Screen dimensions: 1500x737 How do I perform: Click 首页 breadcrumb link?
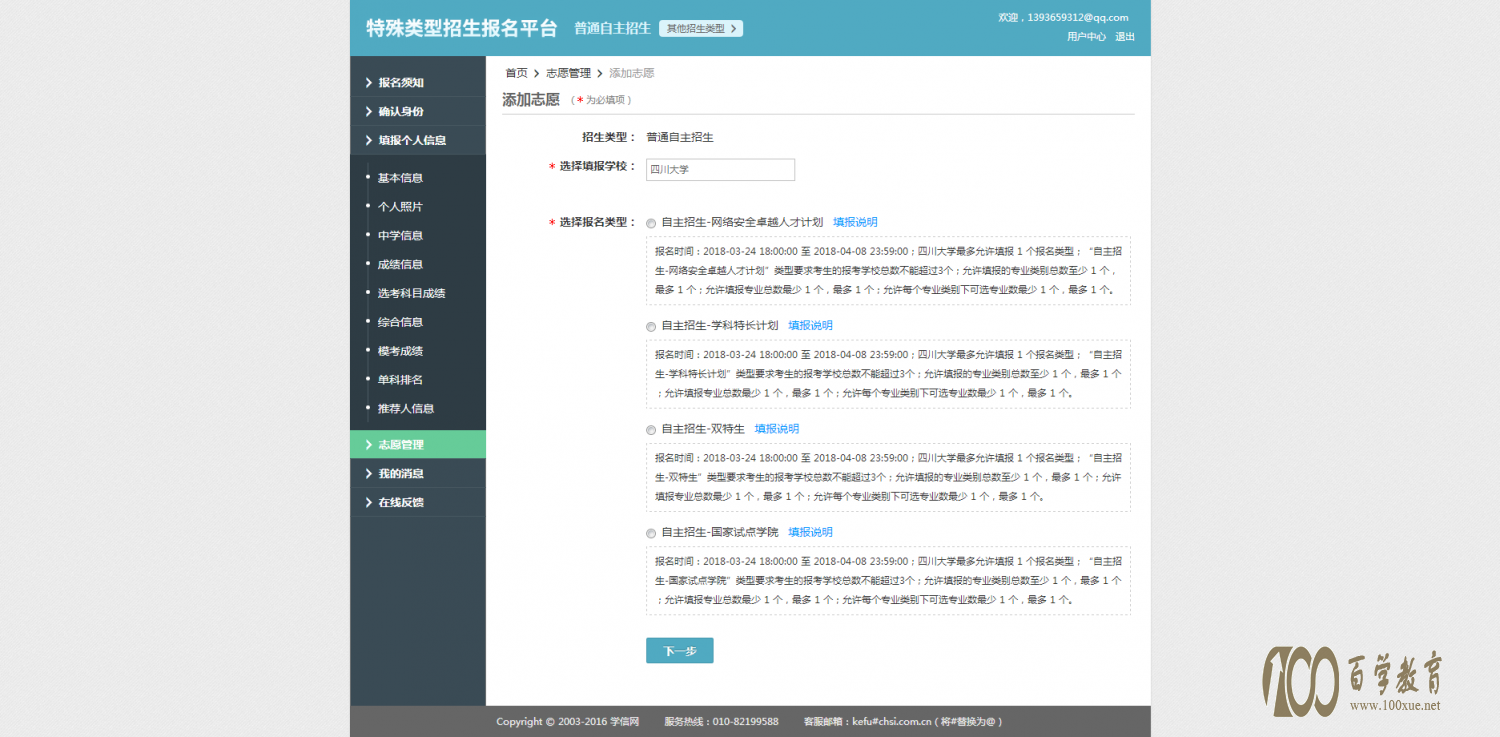click(x=516, y=73)
